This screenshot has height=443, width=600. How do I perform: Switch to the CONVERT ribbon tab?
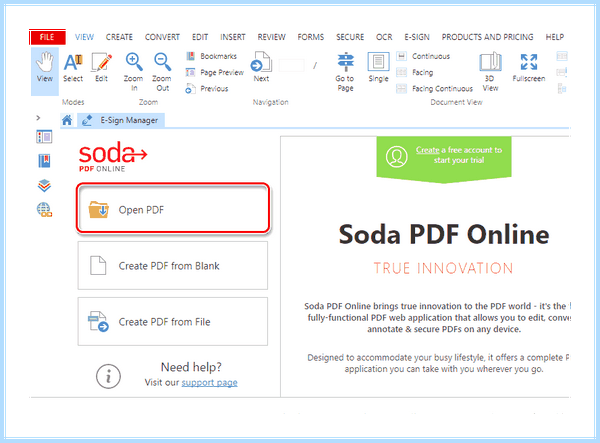point(162,37)
